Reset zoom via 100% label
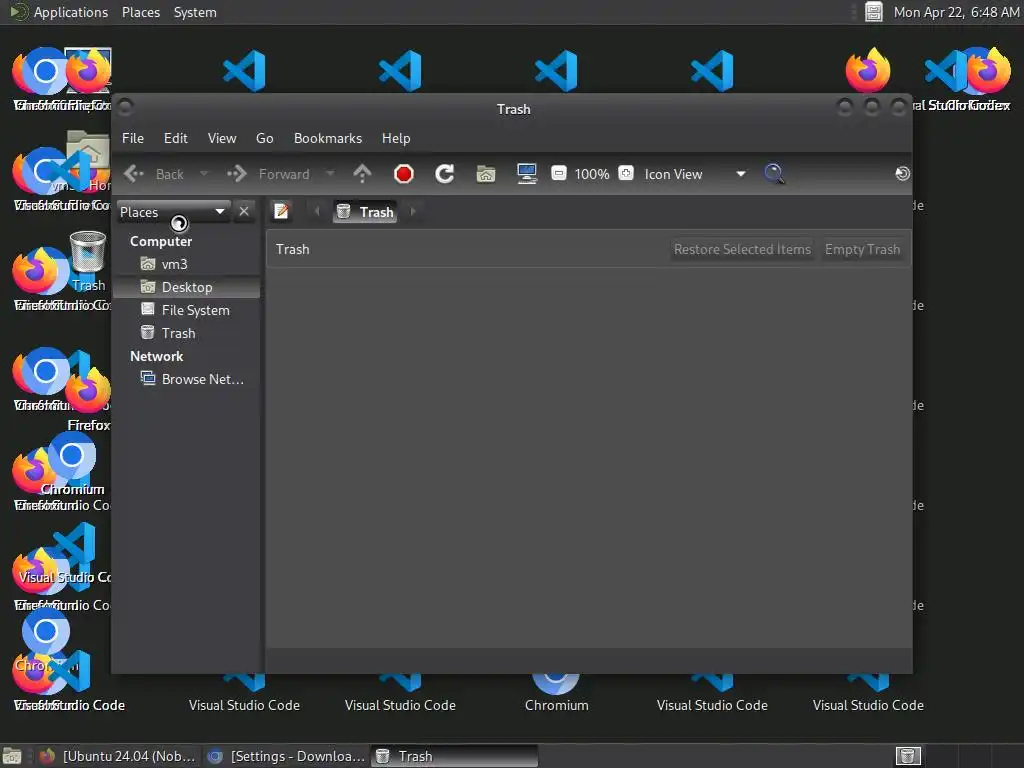This screenshot has width=1024, height=768. point(592,174)
